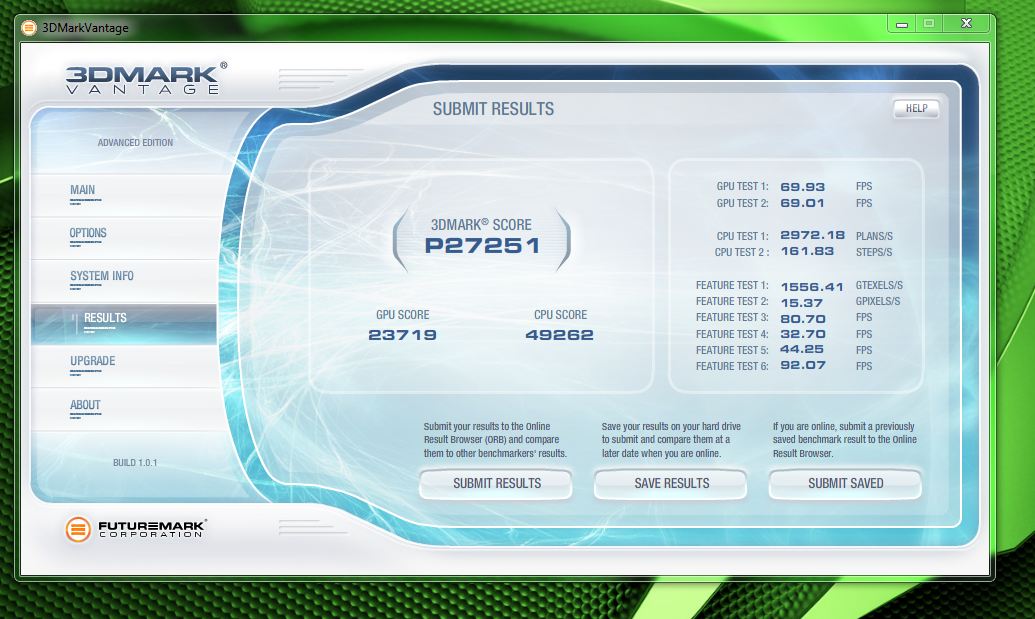This screenshot has height=619, width=1035.
Task: Click the GTEXELS/S unit label
Action: point(879,286)
